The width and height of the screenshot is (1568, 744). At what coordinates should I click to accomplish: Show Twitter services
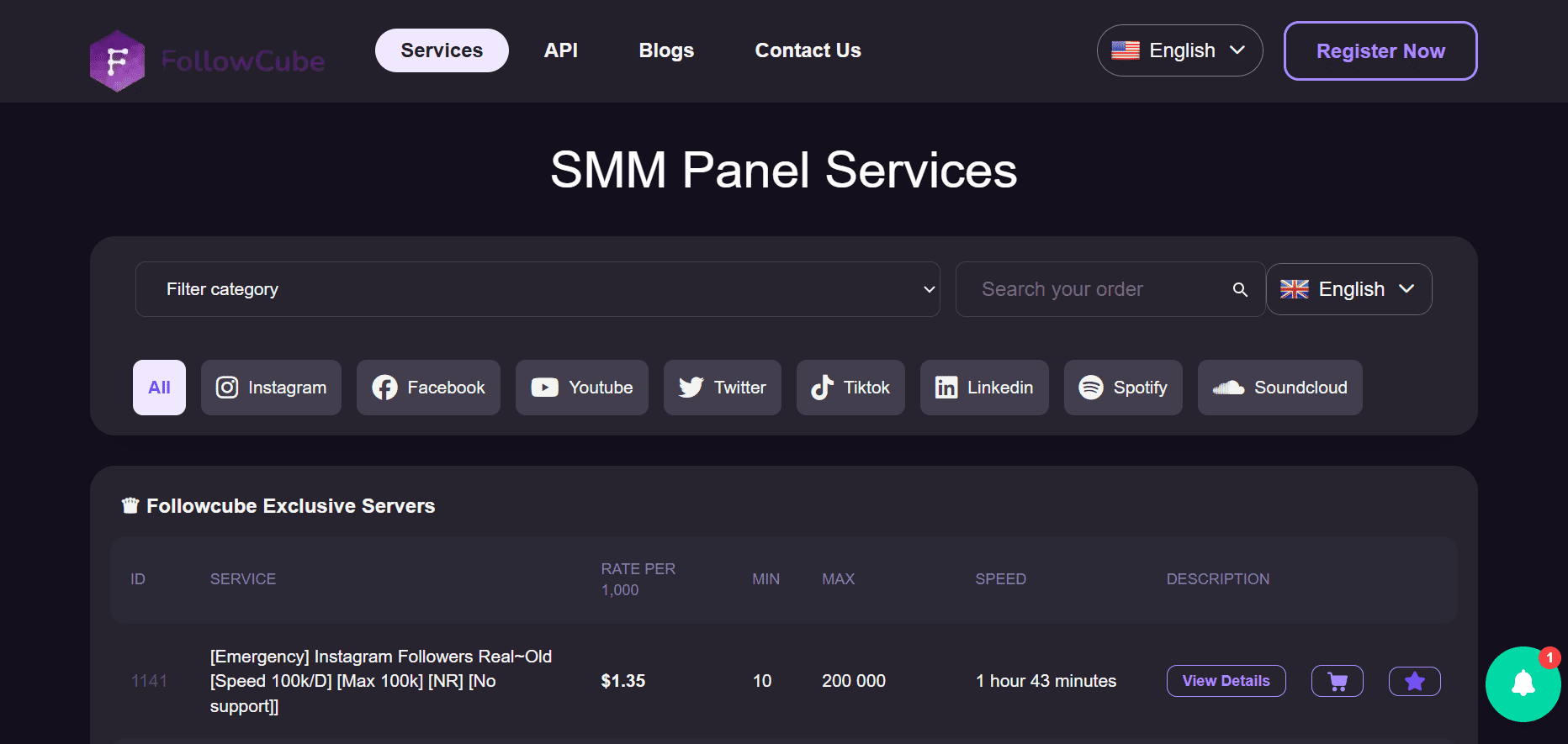pos(722,388)
